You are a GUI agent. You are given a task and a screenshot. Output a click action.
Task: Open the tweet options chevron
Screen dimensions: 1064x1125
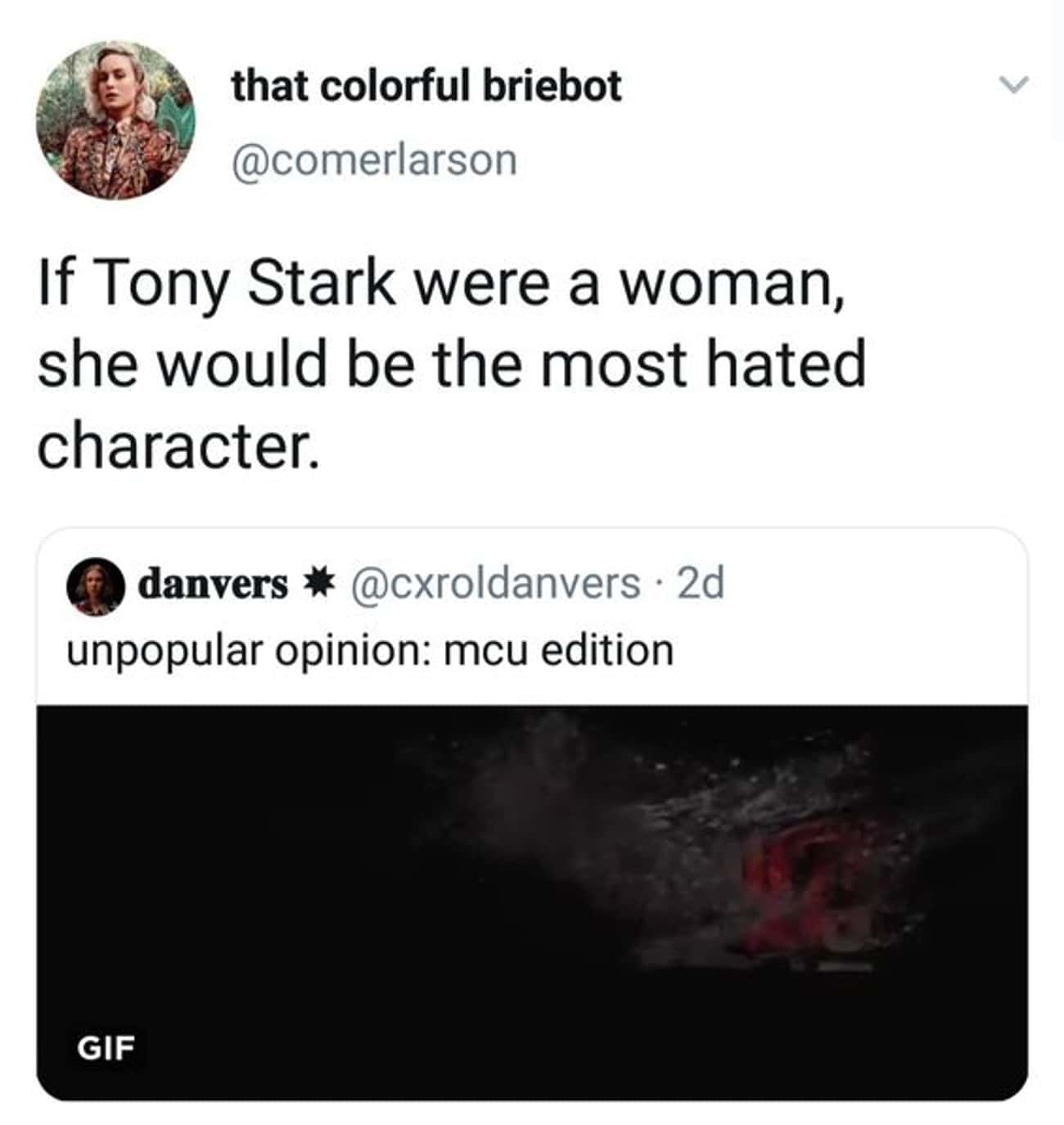point(1013,84)
